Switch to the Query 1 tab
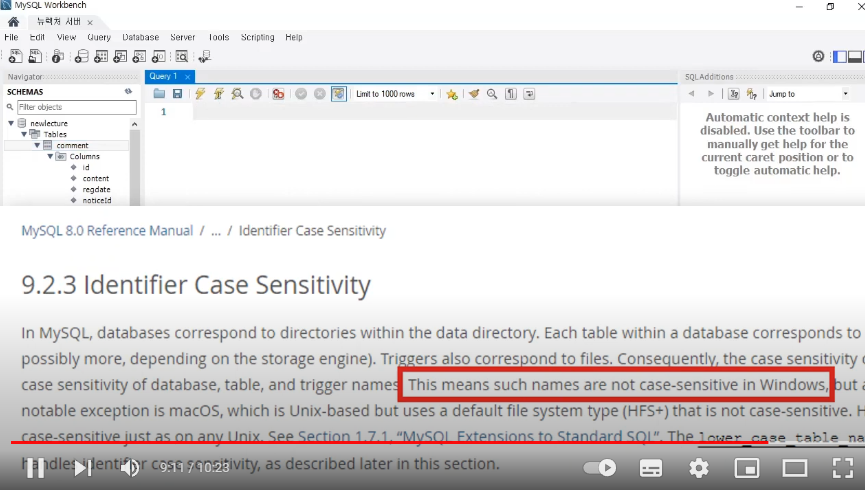Image resolution: width=865 pixels, height=490 pixels. [163, 76]
